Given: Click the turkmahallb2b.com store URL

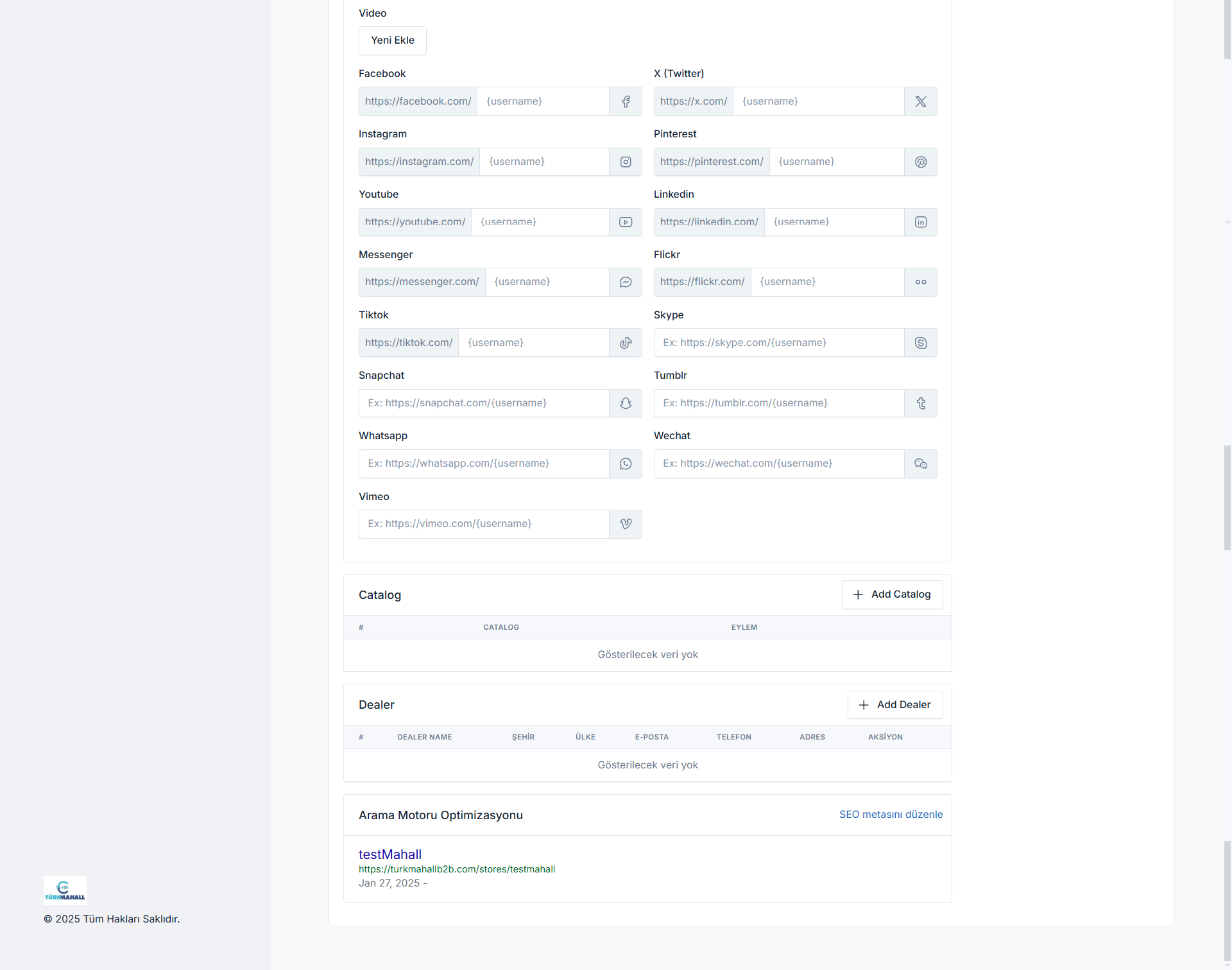Looking at the screenshot, I should tap(457, 869).
